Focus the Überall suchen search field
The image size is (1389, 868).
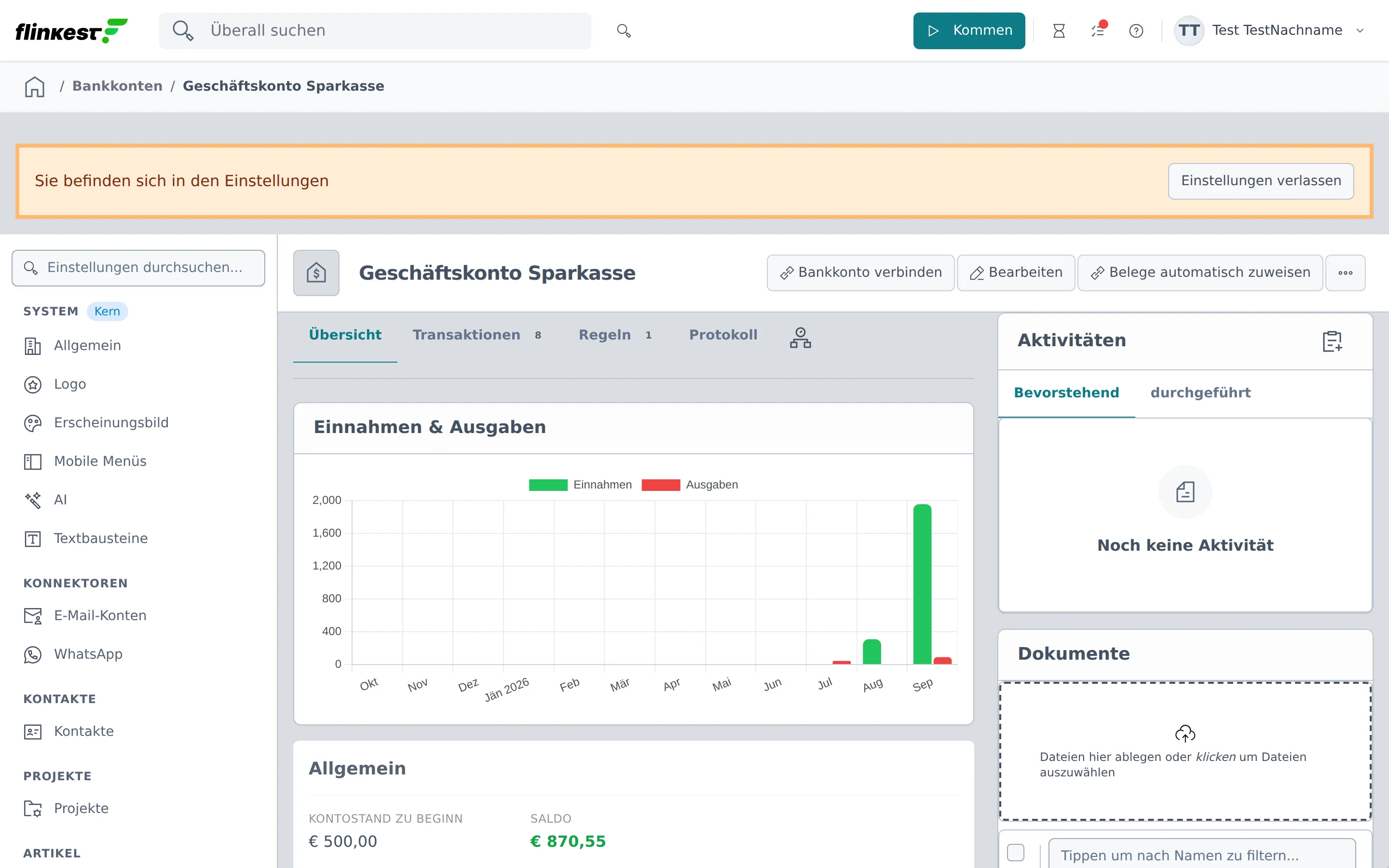pos(375,30)
